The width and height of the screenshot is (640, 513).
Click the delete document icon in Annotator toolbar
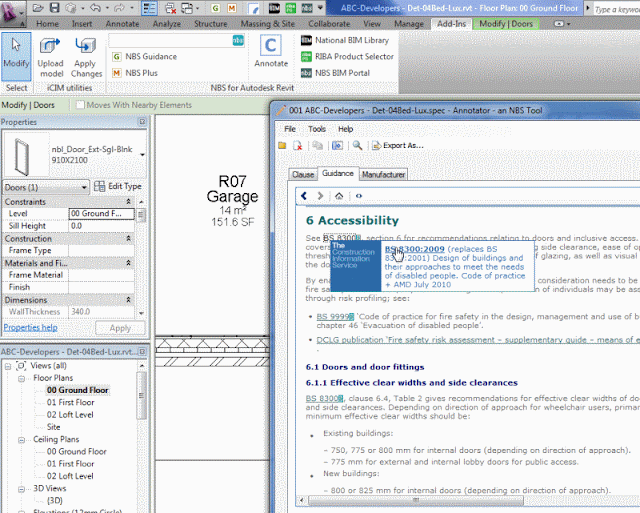pos(298,146)
